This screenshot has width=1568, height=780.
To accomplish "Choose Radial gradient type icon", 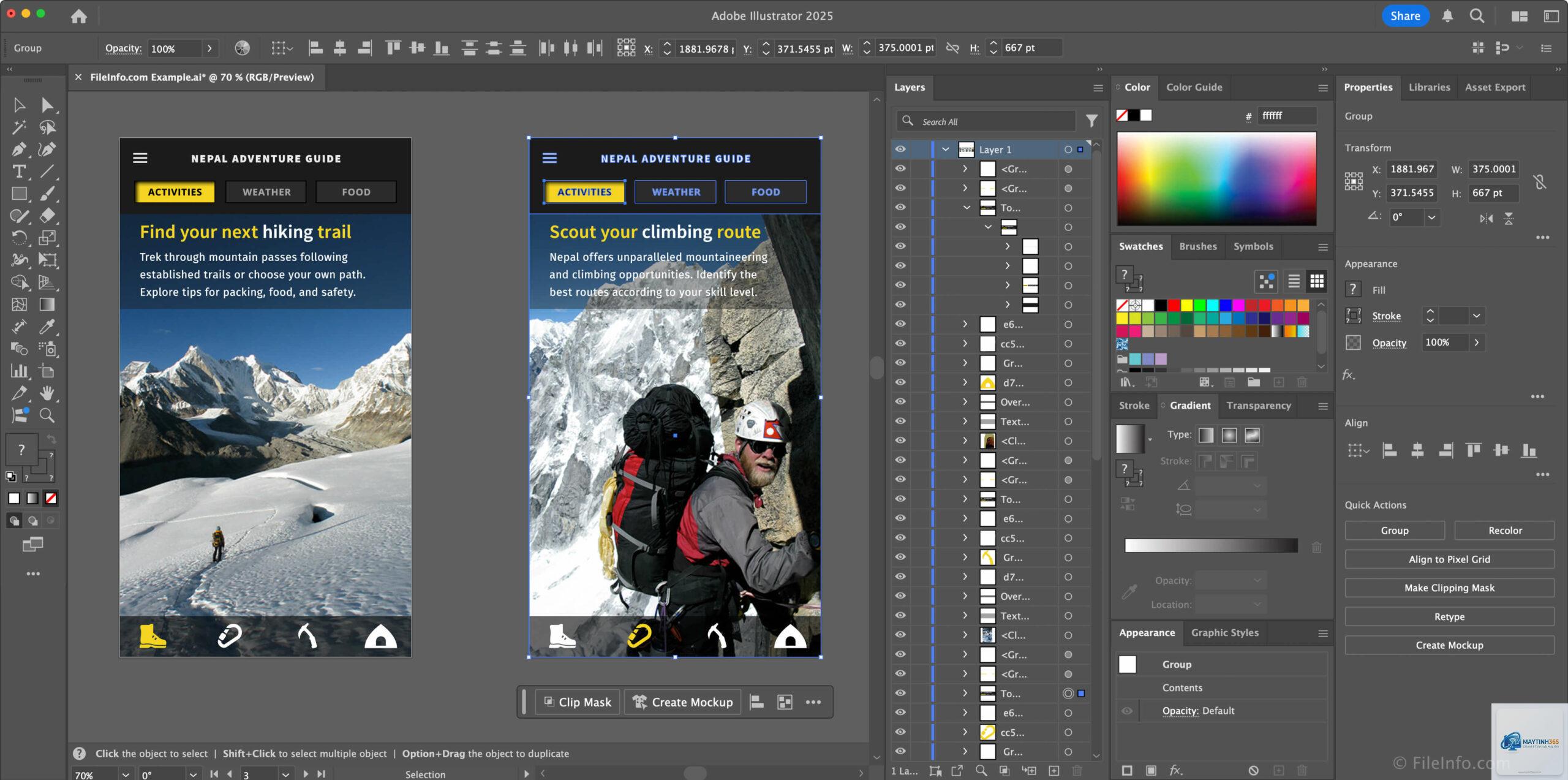I will click(1229, 435).
